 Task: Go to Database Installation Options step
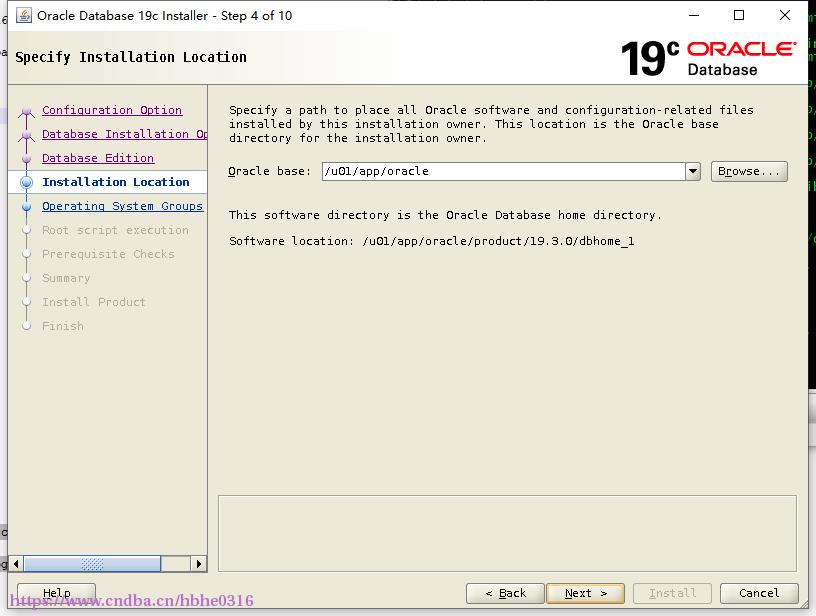pos(124,134)
